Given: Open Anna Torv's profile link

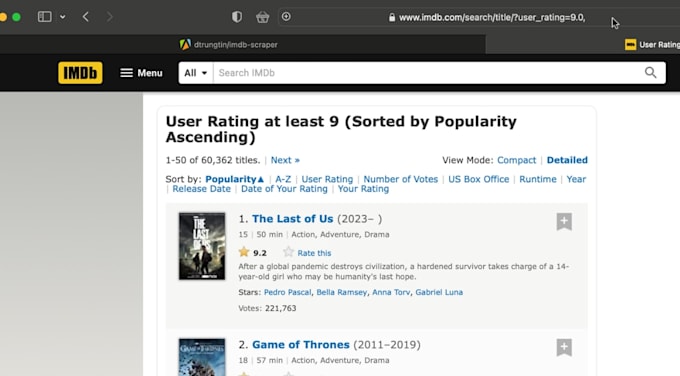Looking at the screenshot, I should coord(391,292).
